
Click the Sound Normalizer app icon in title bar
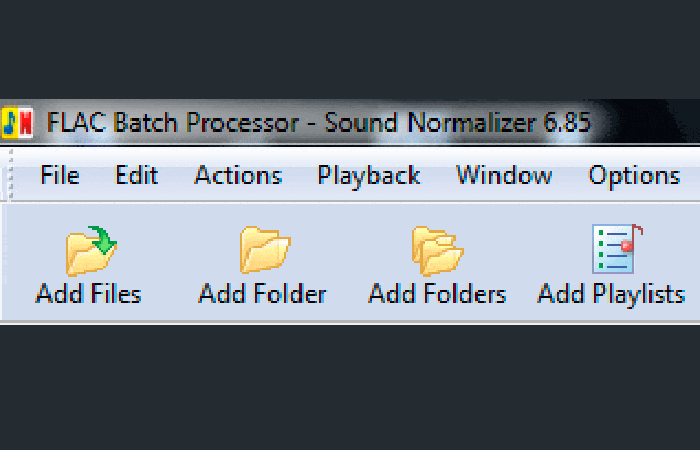pyautogui.click(x=17, y=122)
